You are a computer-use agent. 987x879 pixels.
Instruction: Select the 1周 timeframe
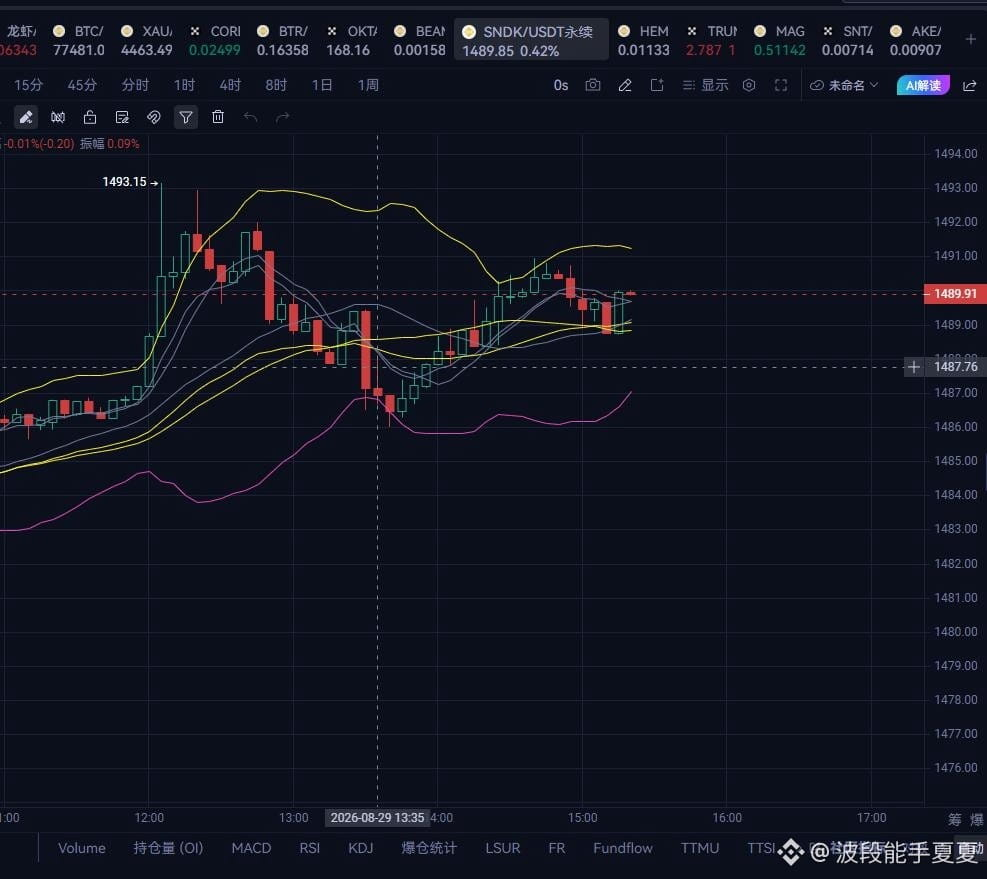[x=368, y=85]
